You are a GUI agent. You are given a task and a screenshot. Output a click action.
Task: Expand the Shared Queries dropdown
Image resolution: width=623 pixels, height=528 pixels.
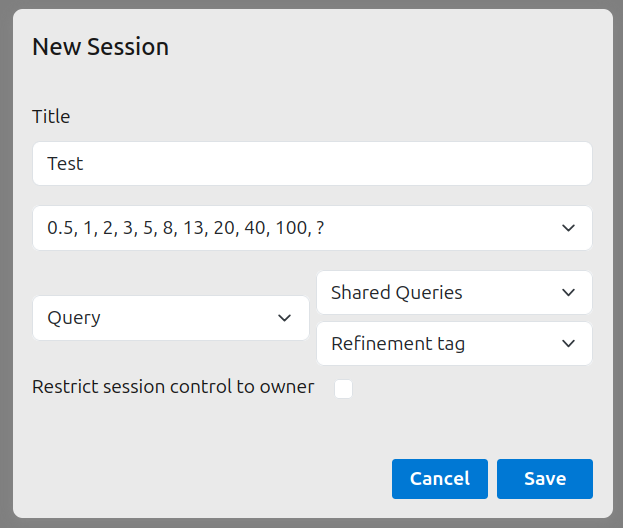tap(454, 293)
